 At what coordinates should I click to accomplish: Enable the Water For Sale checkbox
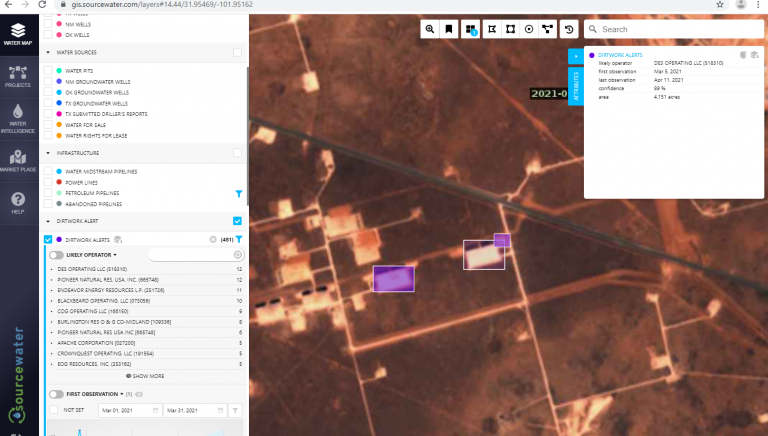pos(48,125)
